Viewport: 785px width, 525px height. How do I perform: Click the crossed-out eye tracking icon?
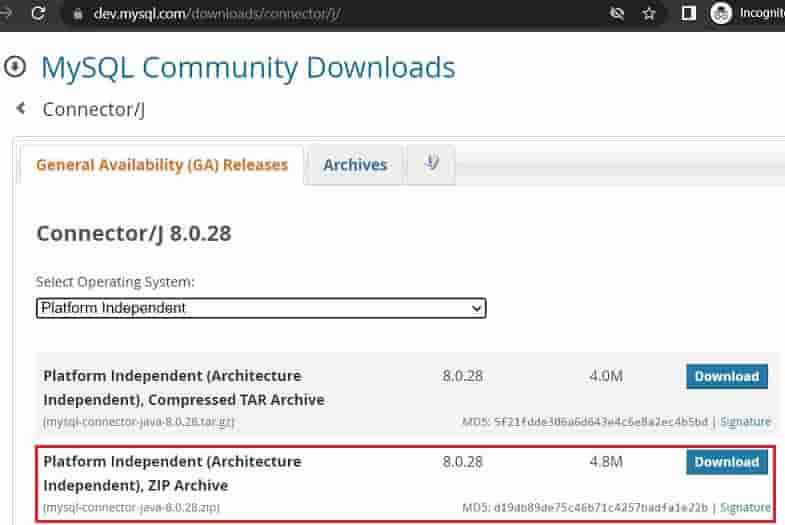click(617, 14)
